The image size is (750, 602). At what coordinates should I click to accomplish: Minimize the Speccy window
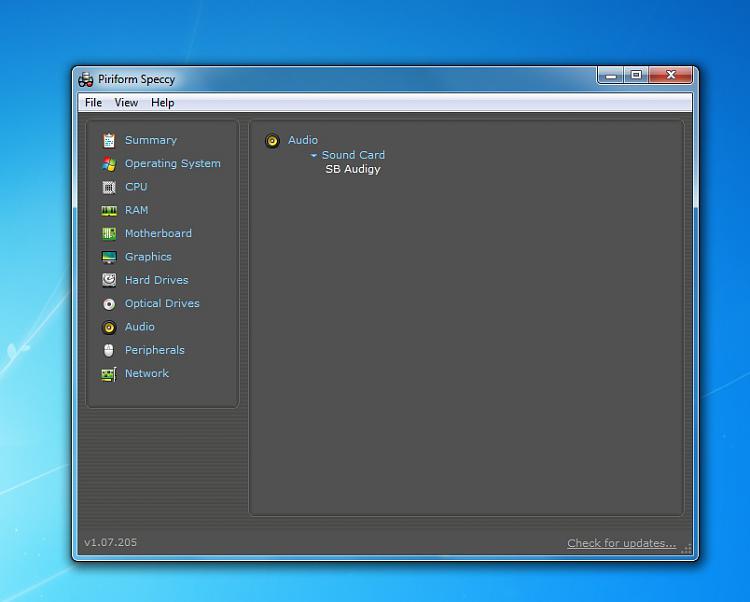pyautogui.click(x=610, y=76)
